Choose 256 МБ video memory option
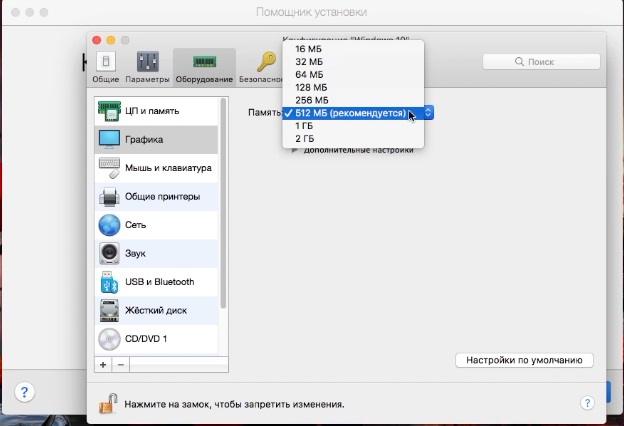624x426 pixels. point(311,100)
